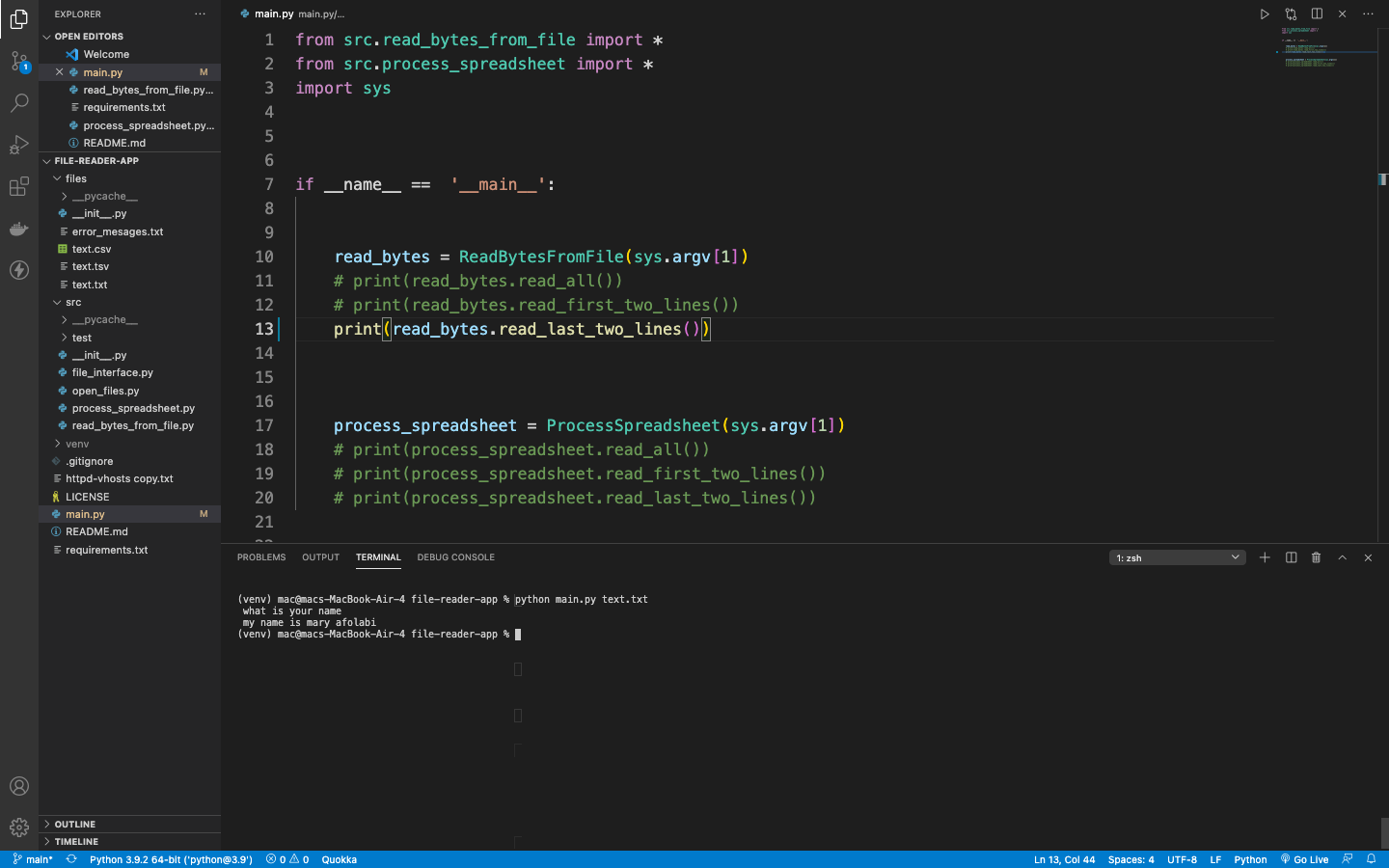Viewport: 1389px width, 868px height.
Task: Open the Accounts icon in activity bar
Action: pyautogui.click(x=19, y=786)
